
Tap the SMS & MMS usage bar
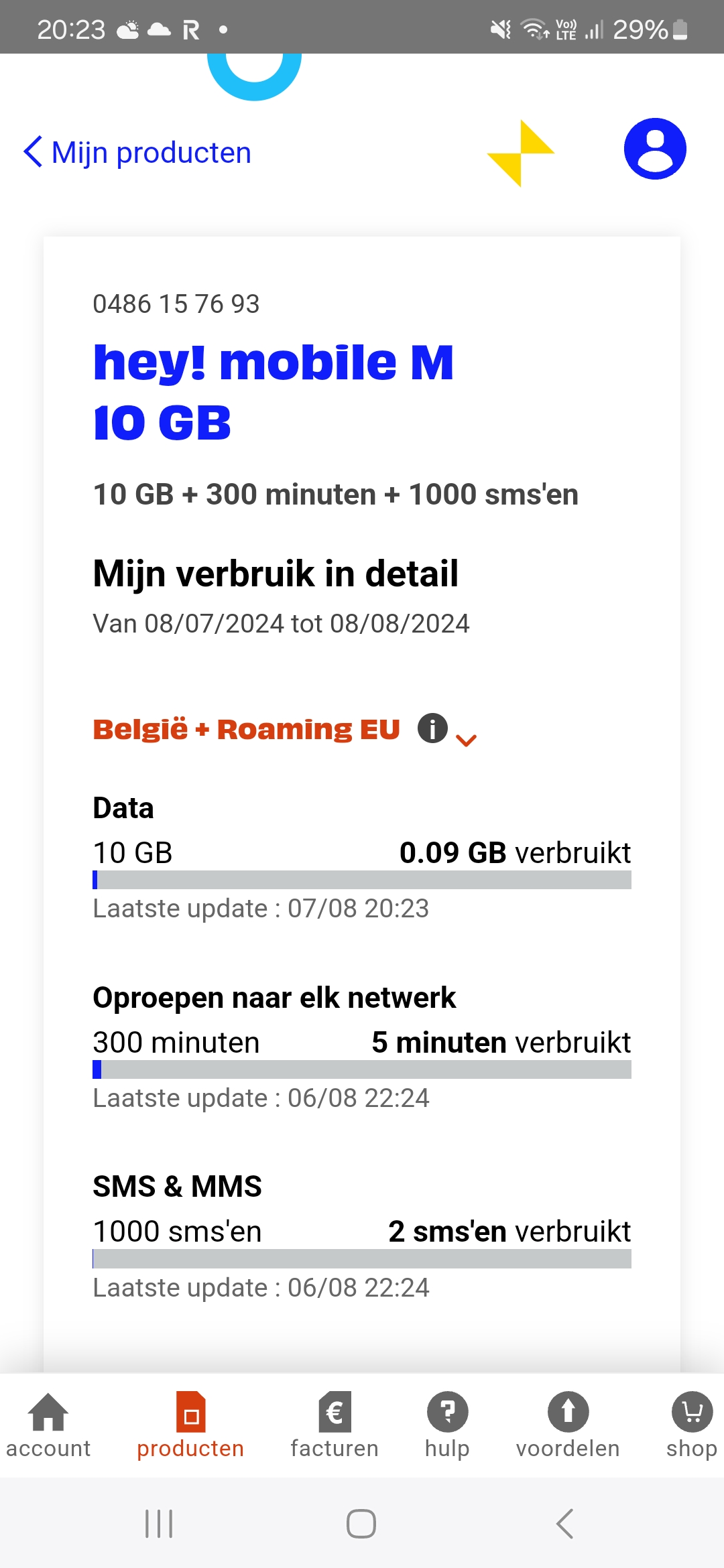pos(362,1259)
